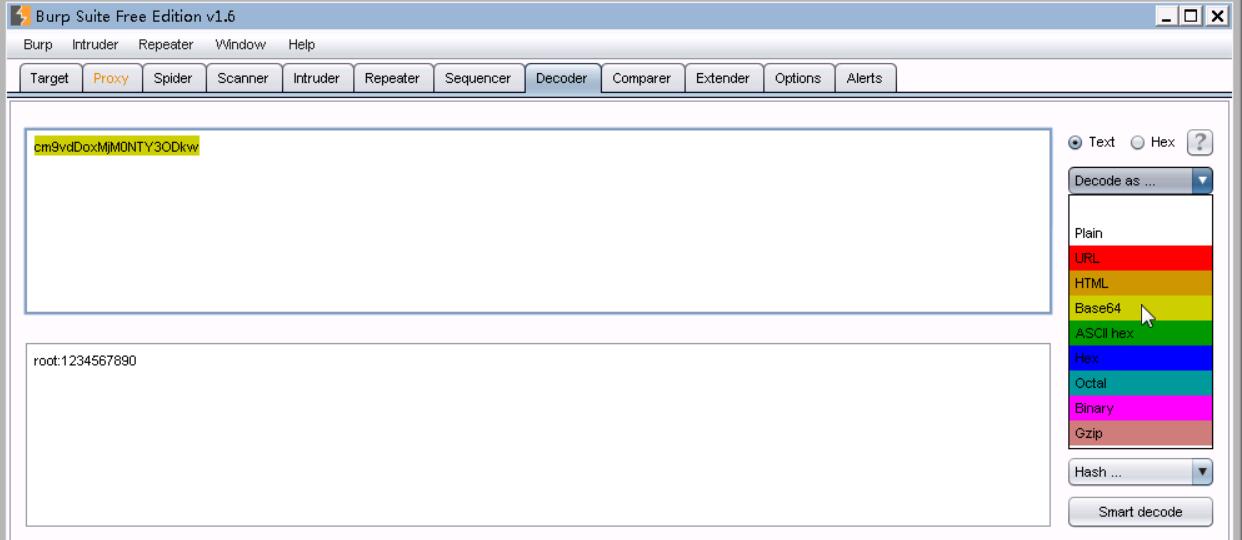
Task: Choose Plain from decode list
Action: coord(1140,233)
